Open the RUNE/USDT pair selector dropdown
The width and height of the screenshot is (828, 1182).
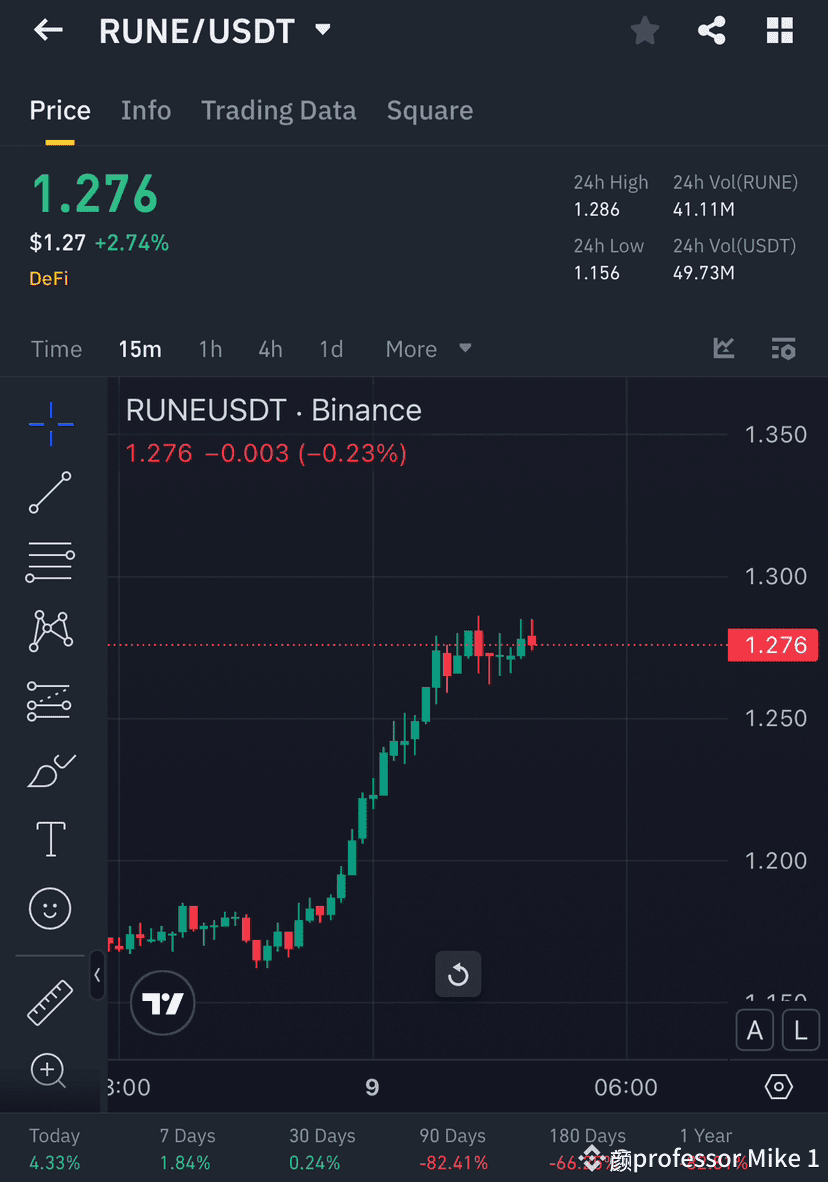point(322,30)
